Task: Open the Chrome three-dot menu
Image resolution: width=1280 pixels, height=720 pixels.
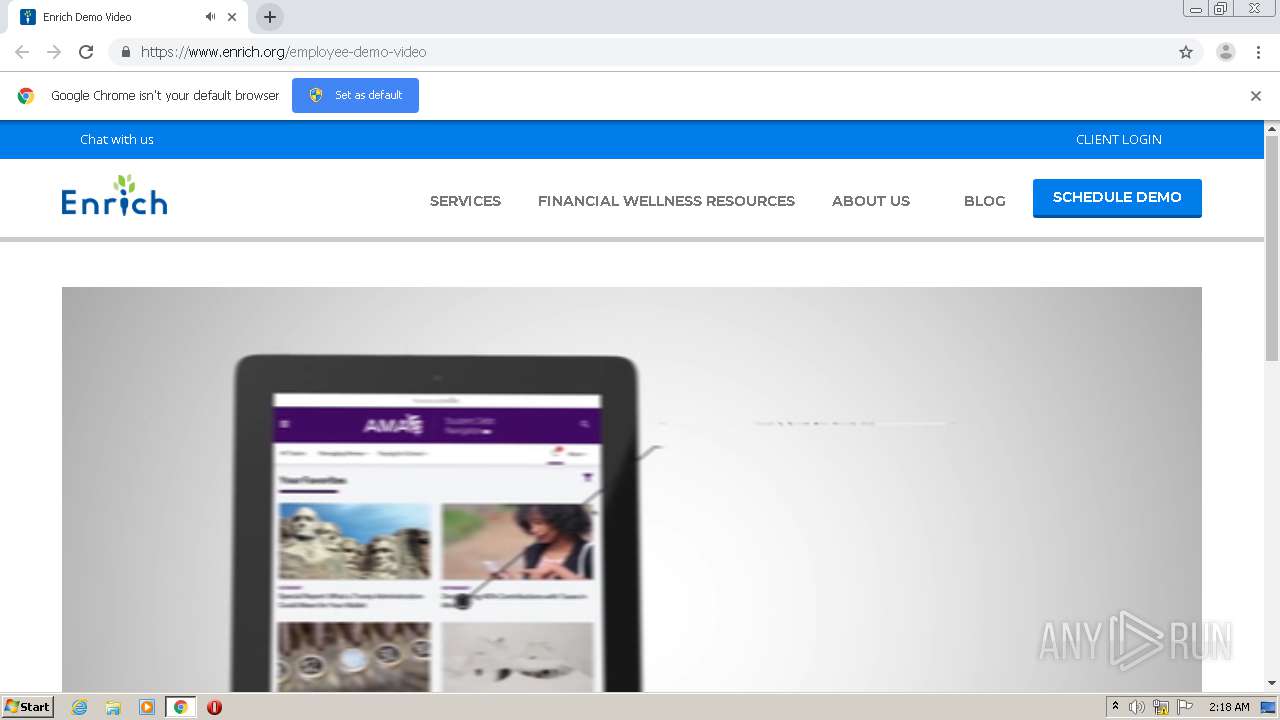Action: click(x=1258, y=52)
